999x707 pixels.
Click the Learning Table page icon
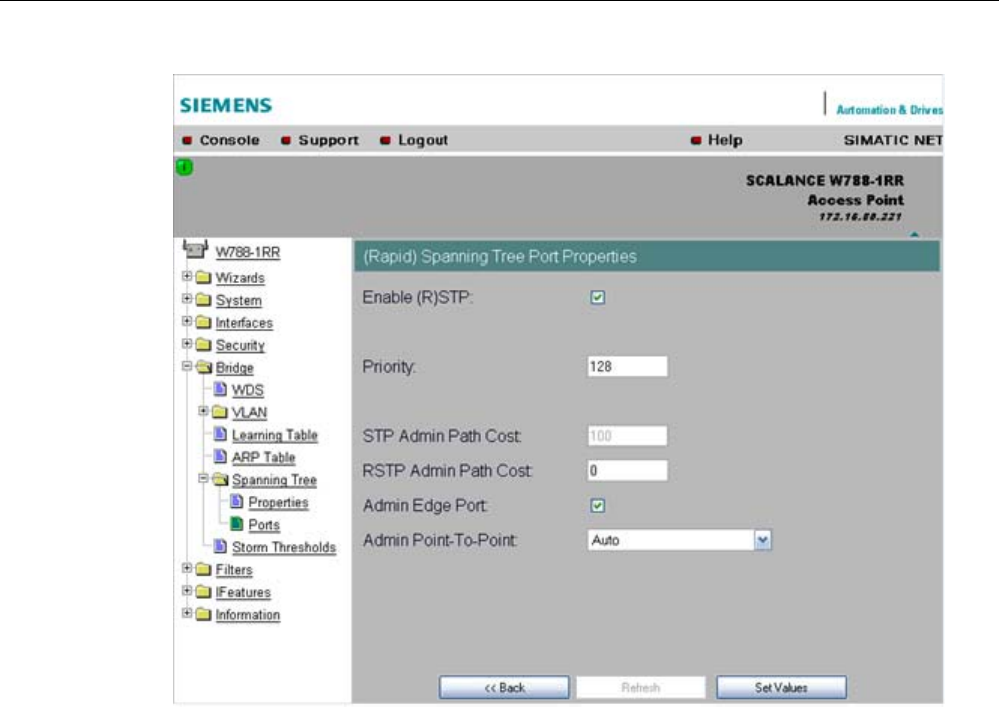220,434
